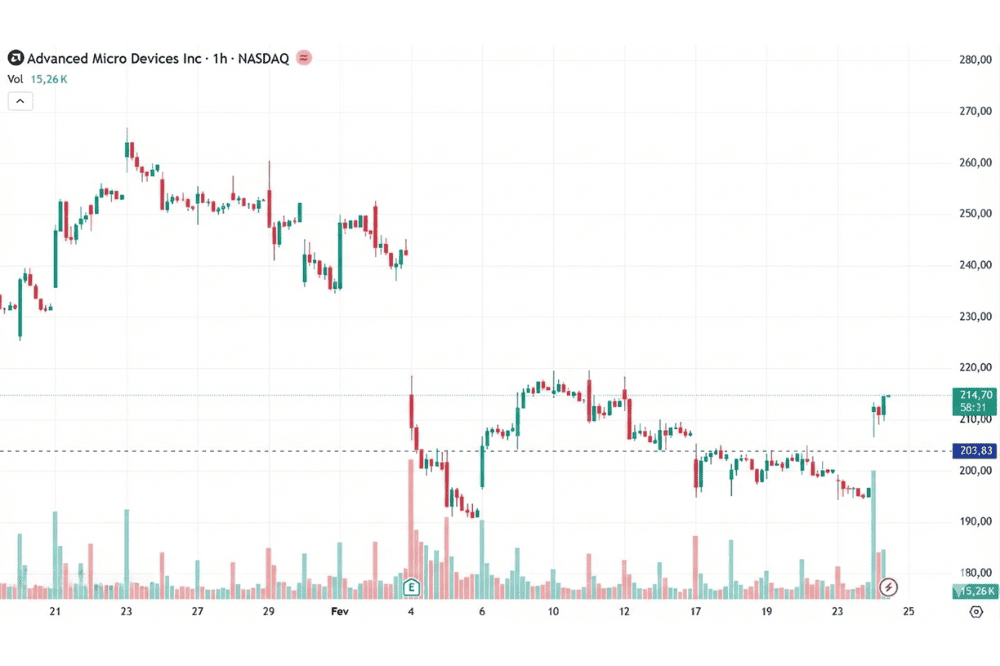This screenshot has width=1000, height=666.
Task: Click the Vol value 15,26 K in the legend
Action: (49, 78)
